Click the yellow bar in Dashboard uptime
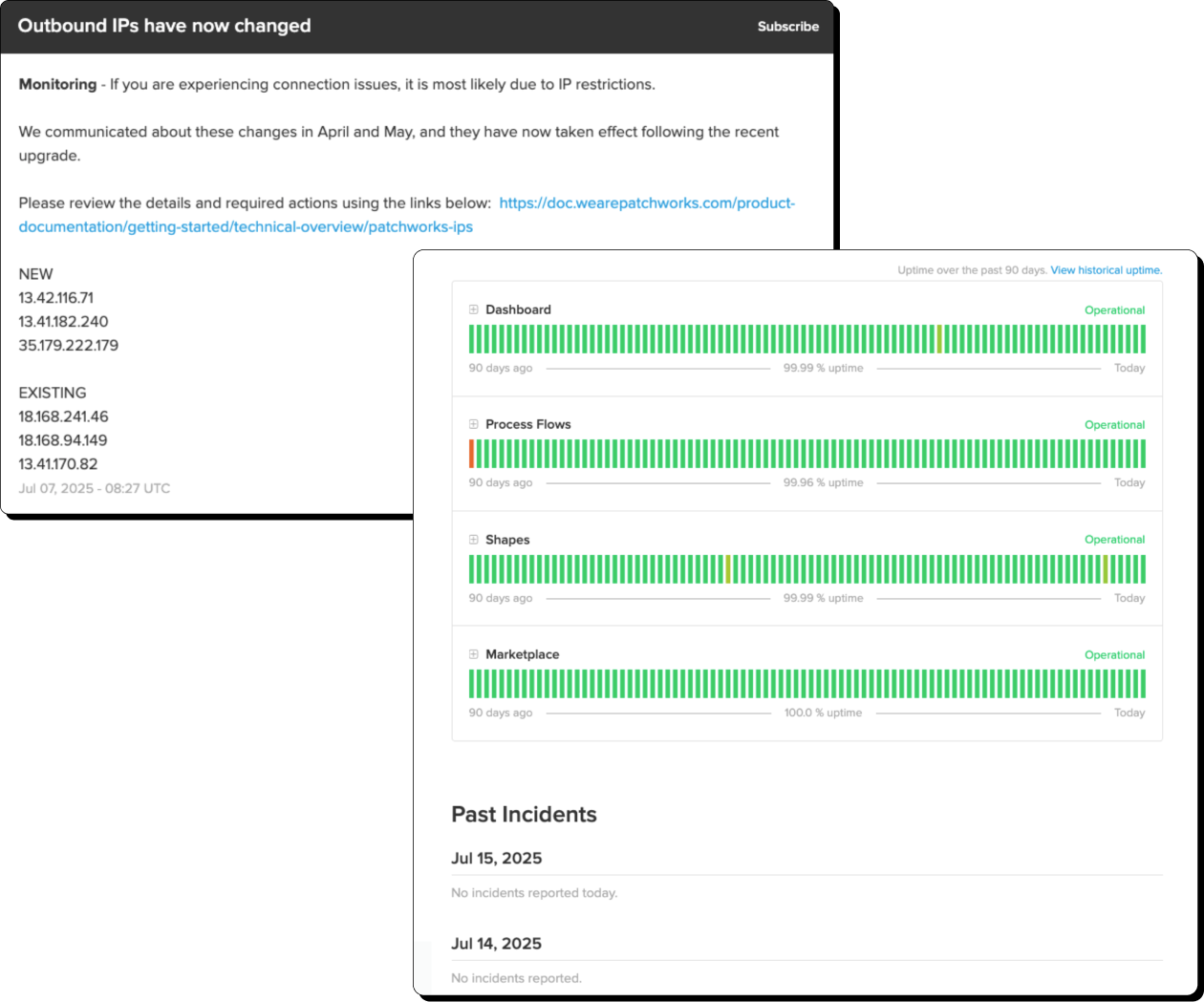Image resolution: width=1204 pixels, height=1002 pixels. pos(939,339)
